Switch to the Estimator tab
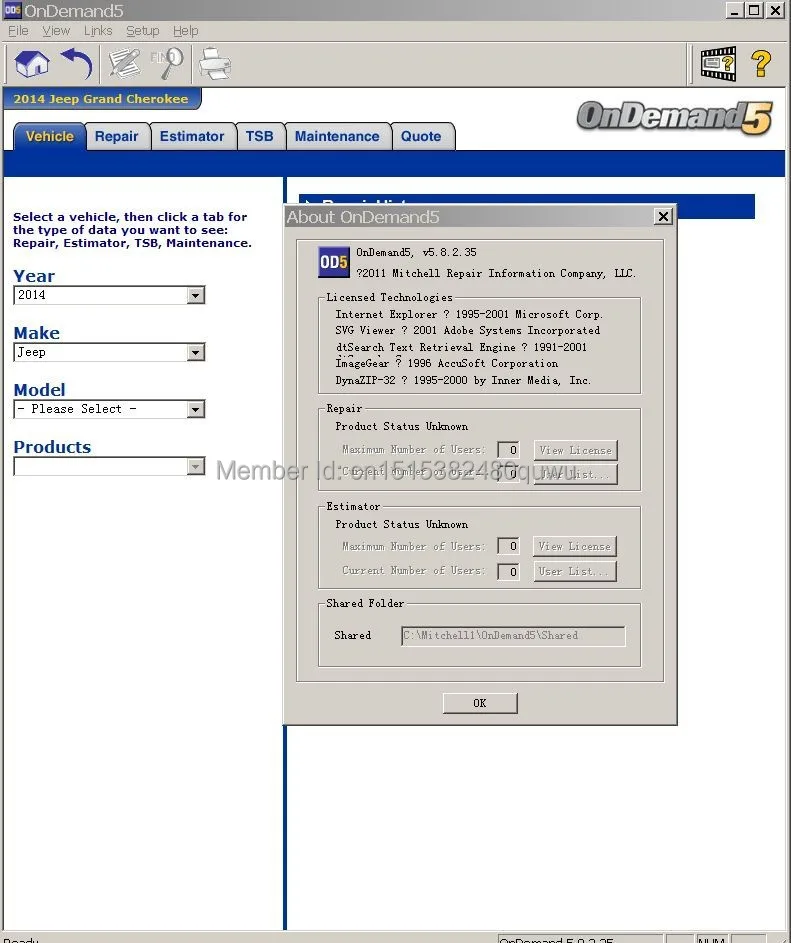Viewport: 791px width, 943px height. [192, 137]
